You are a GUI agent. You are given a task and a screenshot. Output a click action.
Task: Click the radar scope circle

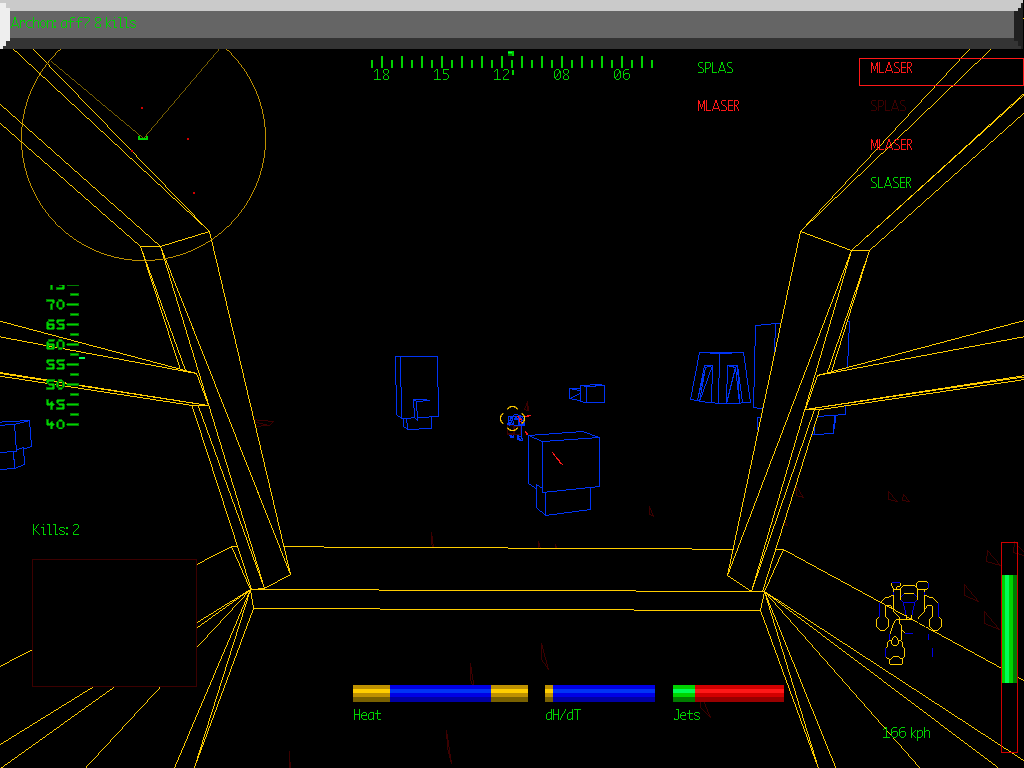pyautogui.click(x=145, y=140)
